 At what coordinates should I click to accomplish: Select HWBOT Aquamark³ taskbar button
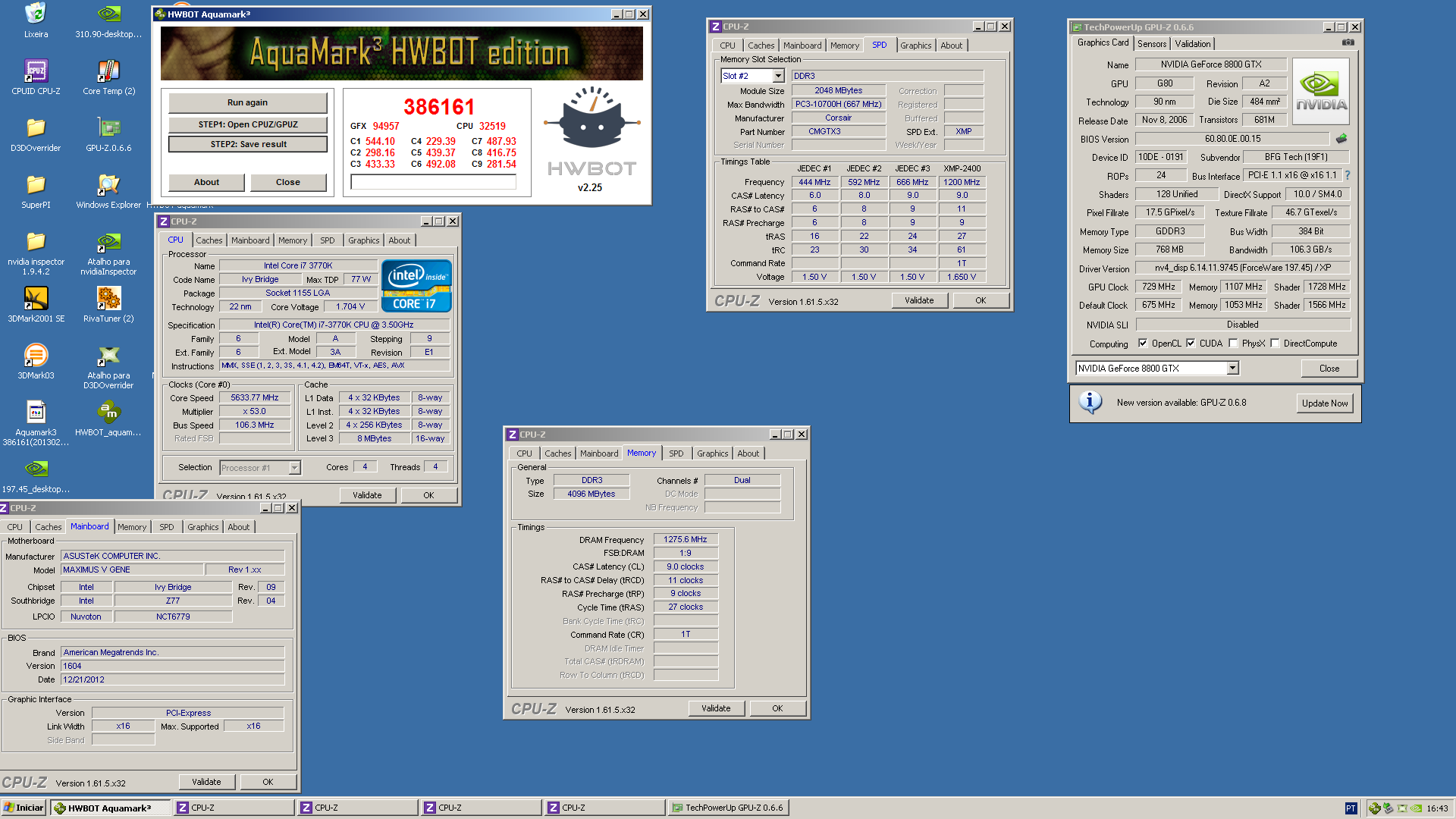110,808
